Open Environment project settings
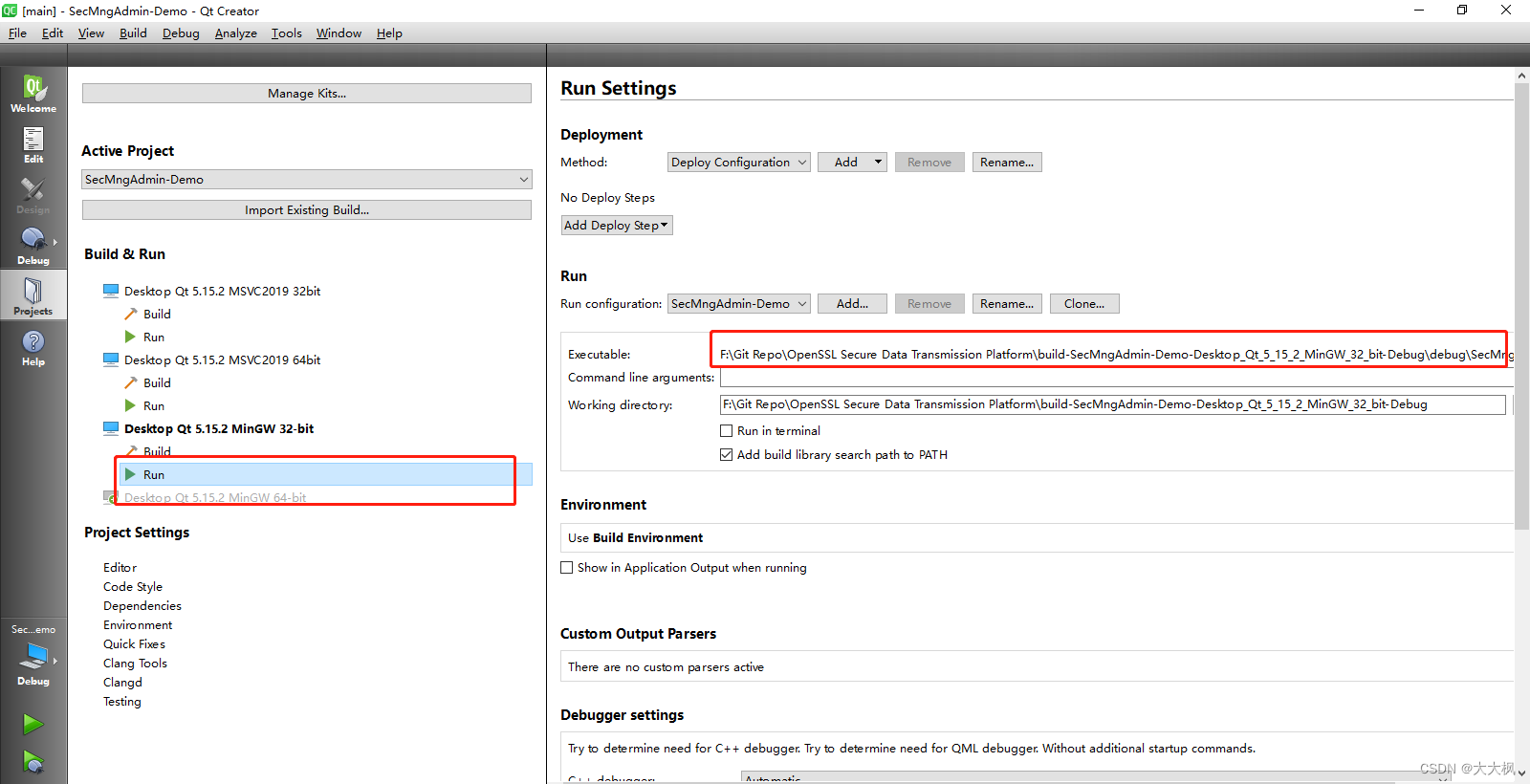The image size is (1530, 784). click(x=138, y=625)
